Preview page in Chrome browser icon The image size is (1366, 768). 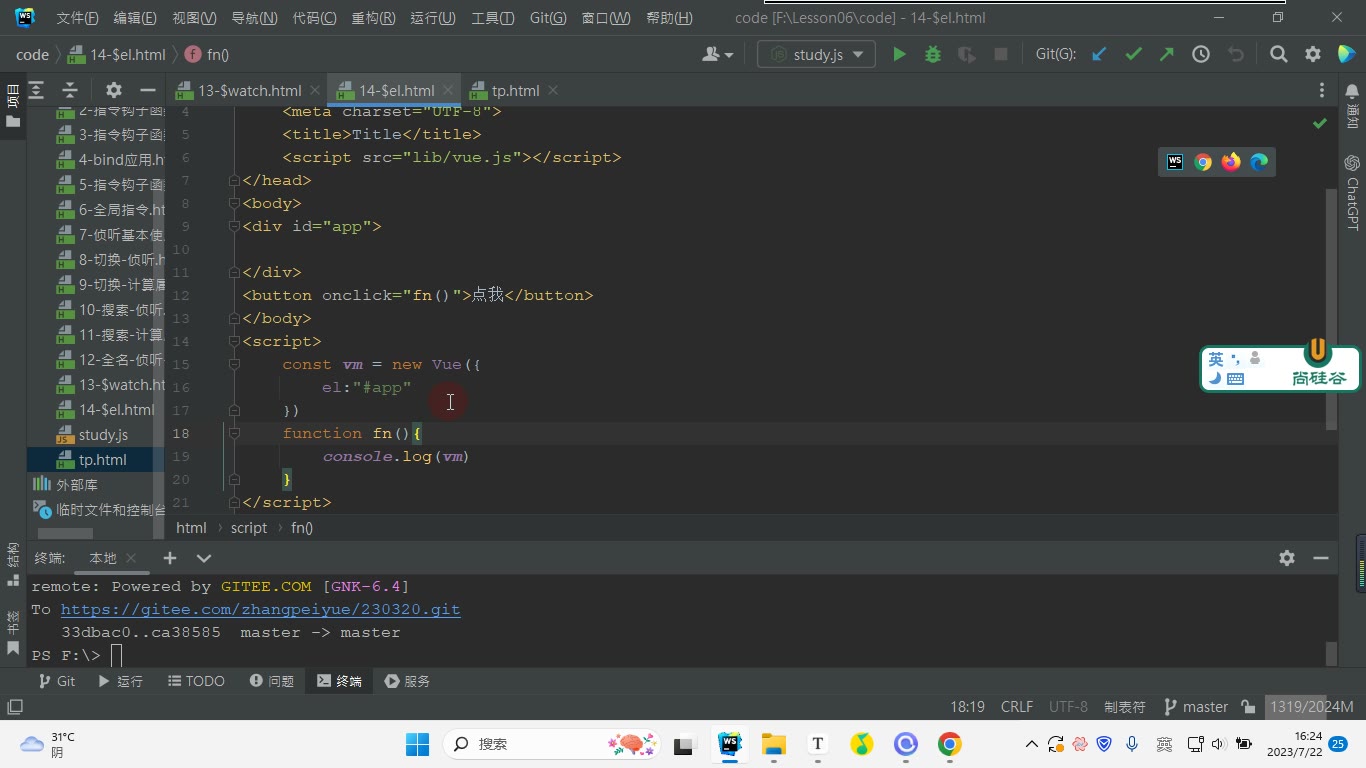1203,162
